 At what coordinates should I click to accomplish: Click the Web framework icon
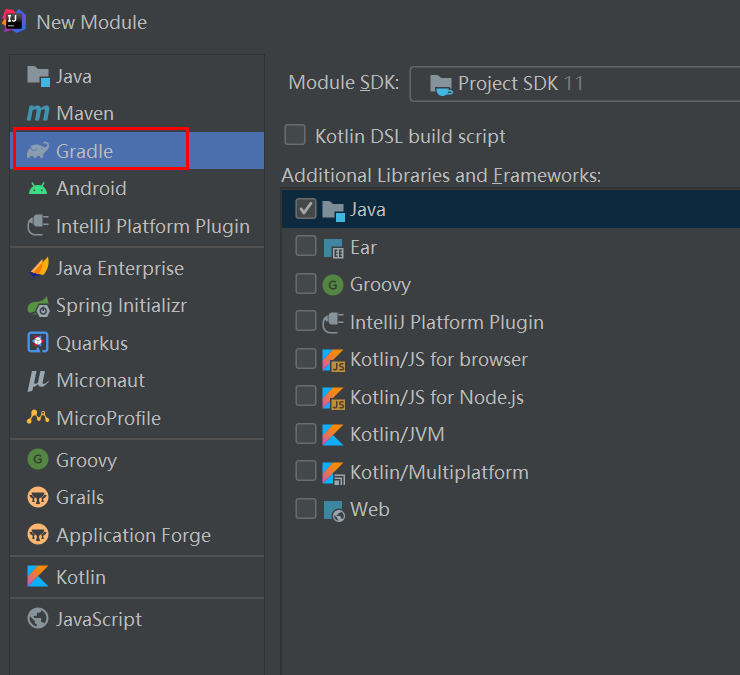[x=334, y=511]
